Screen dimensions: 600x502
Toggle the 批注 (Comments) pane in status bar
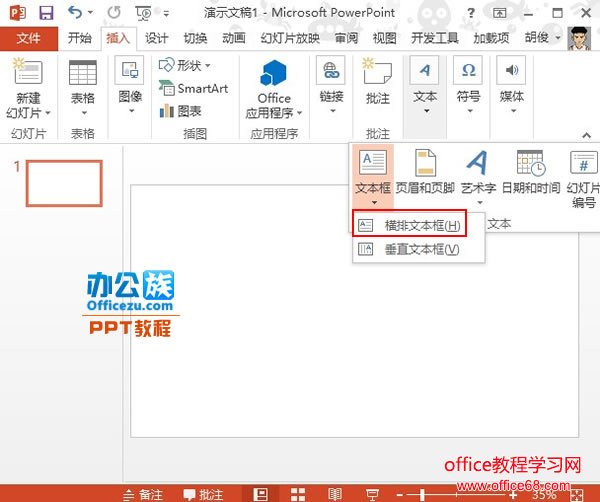point(203,494)
